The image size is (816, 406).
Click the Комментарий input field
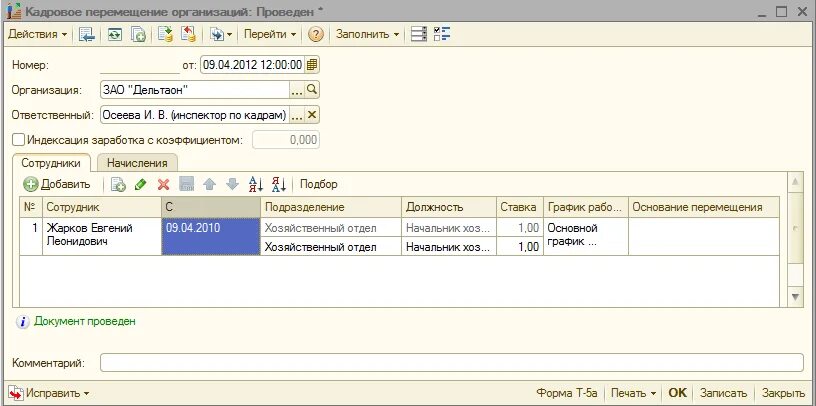coord(452,363)
